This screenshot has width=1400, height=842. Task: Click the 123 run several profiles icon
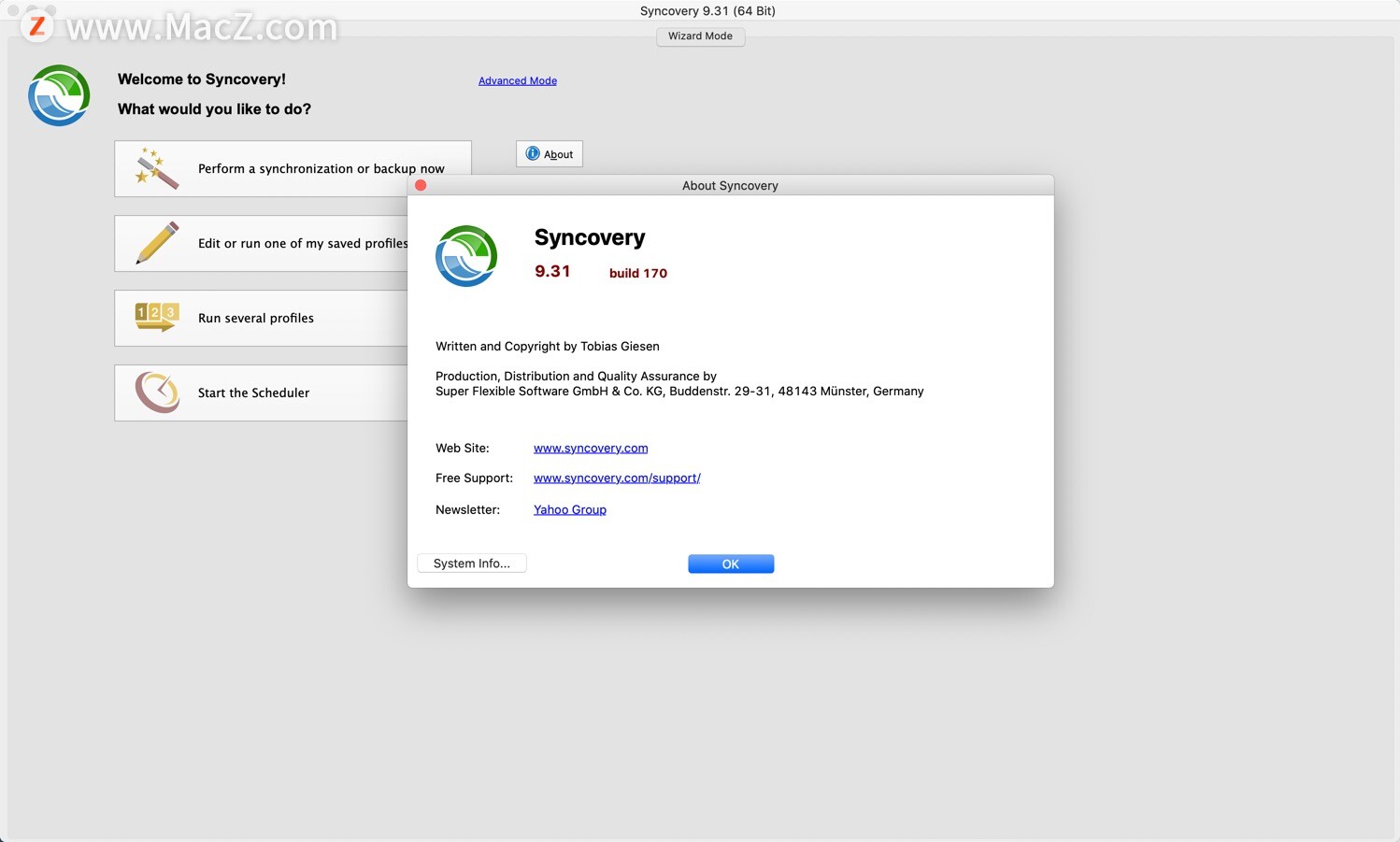point(157,318)
